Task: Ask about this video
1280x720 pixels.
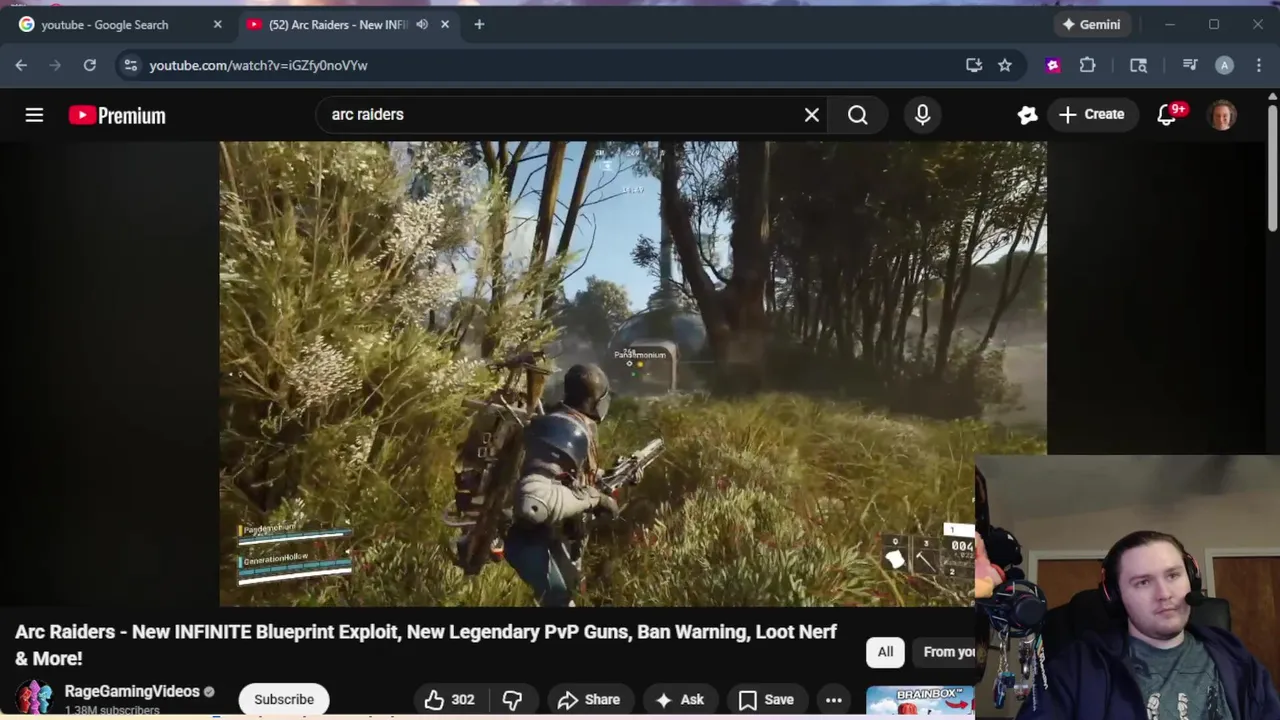Action: click(x=680, y=700)
